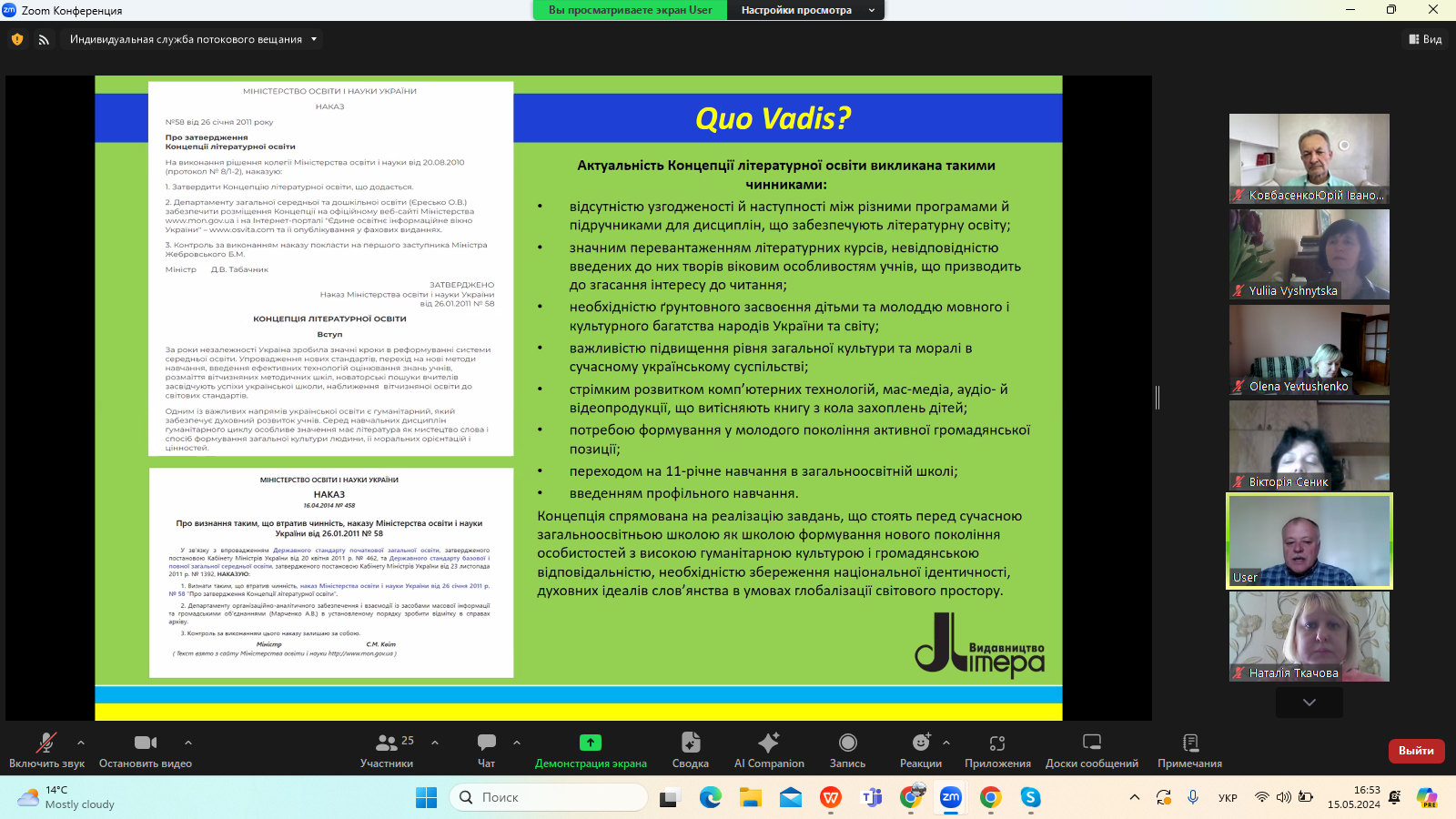This screenshot has width=1456, height=819.
Task: Open the Сводка summary tool
Action: 690,750
